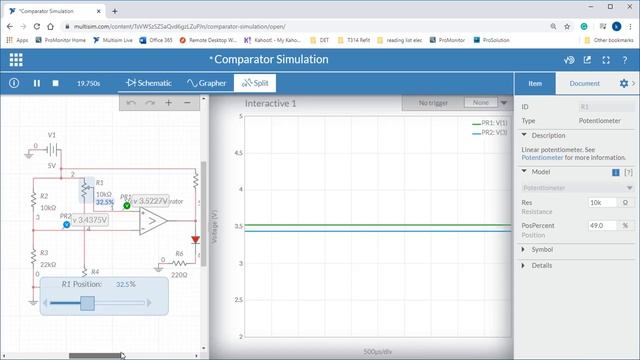This screenshot has height=360, width=640.
Task: Open the Document tab in properties panel
Action: click(x=584, y=84)
